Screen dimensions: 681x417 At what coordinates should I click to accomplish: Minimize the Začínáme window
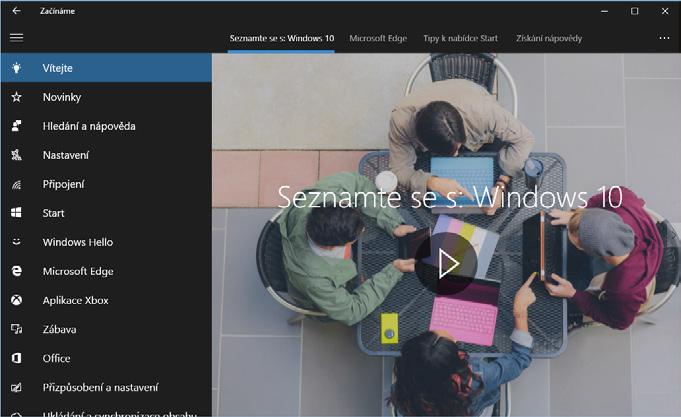[x=604, y=11]
